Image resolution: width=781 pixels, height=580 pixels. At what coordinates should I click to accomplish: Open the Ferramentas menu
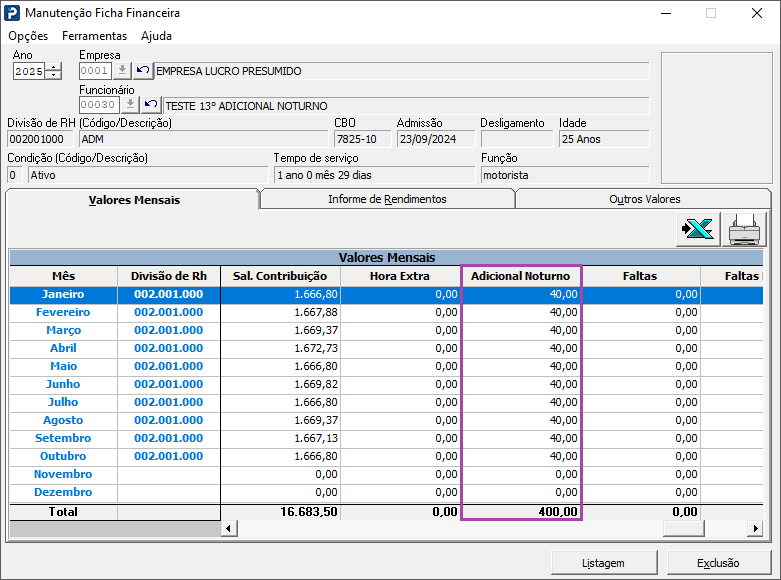click(95, 36)
